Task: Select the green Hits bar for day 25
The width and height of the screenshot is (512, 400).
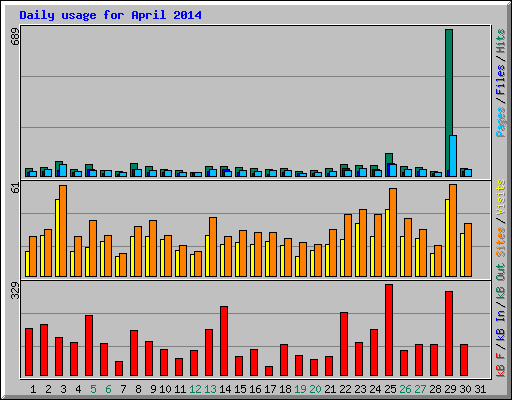Action: click(389, 159)
